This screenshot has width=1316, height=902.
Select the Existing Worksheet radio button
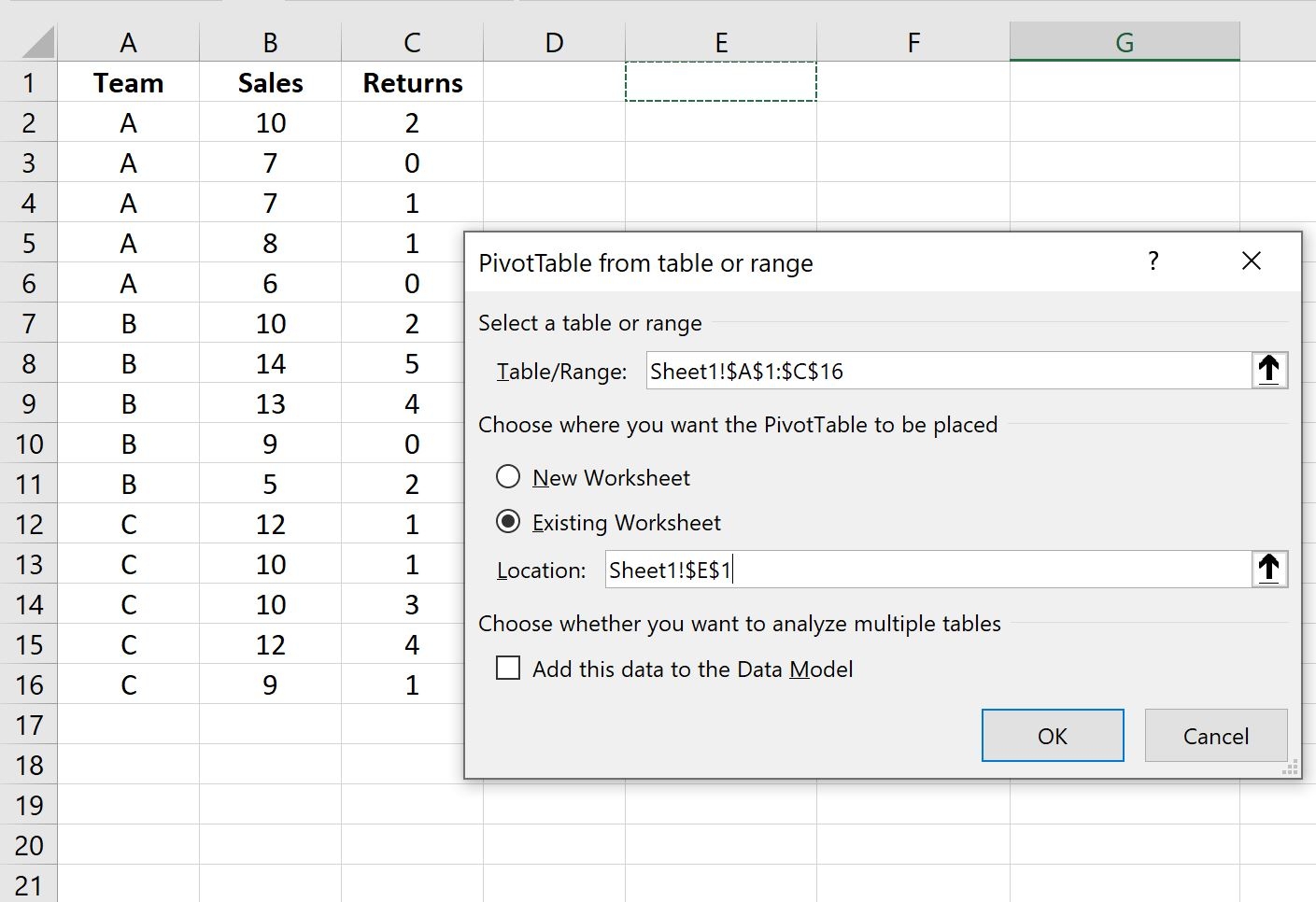pyautogui.click(x=508, y=522)
